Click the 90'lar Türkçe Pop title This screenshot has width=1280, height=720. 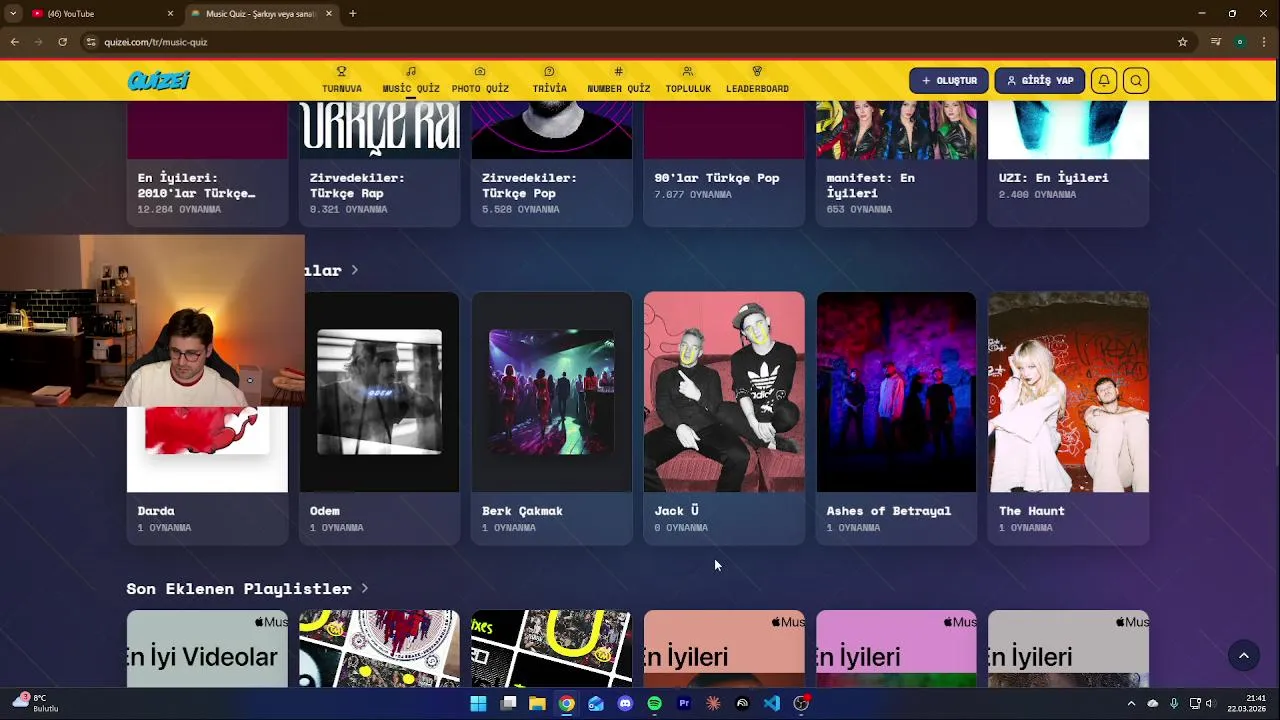716,178
